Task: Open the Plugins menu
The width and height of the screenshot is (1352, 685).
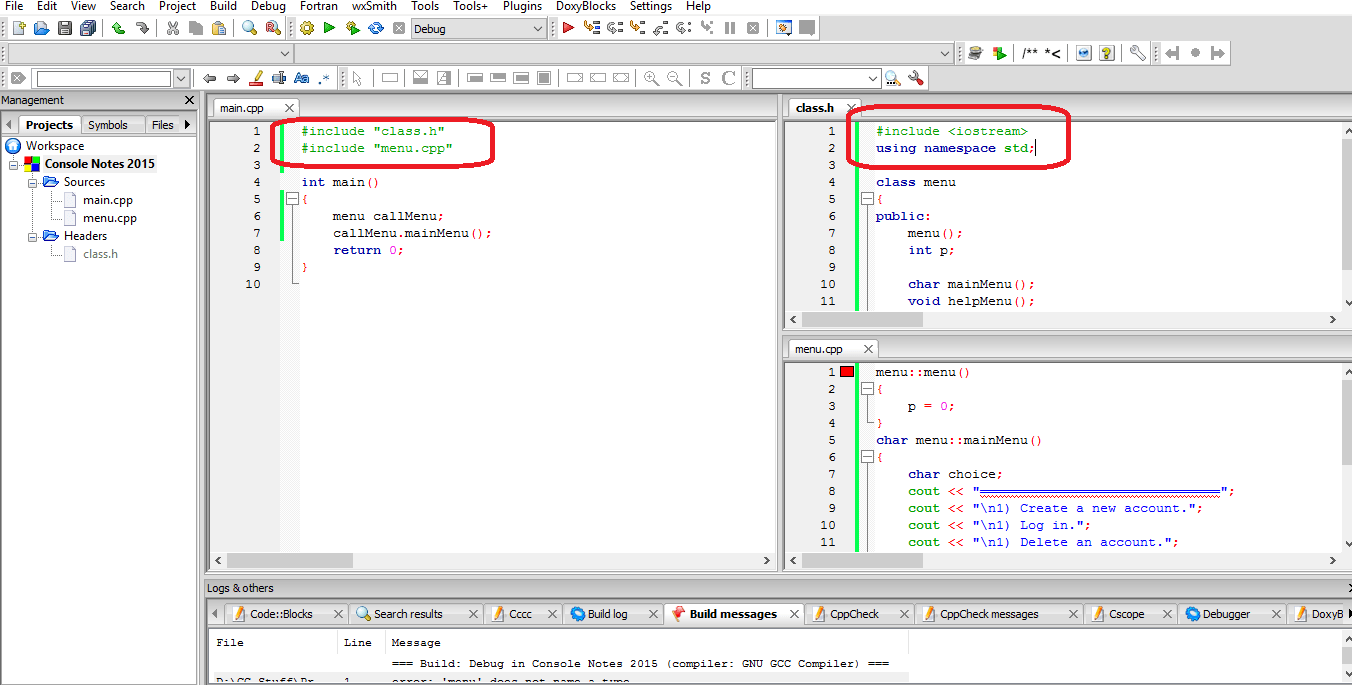Action: click(522, 6)
